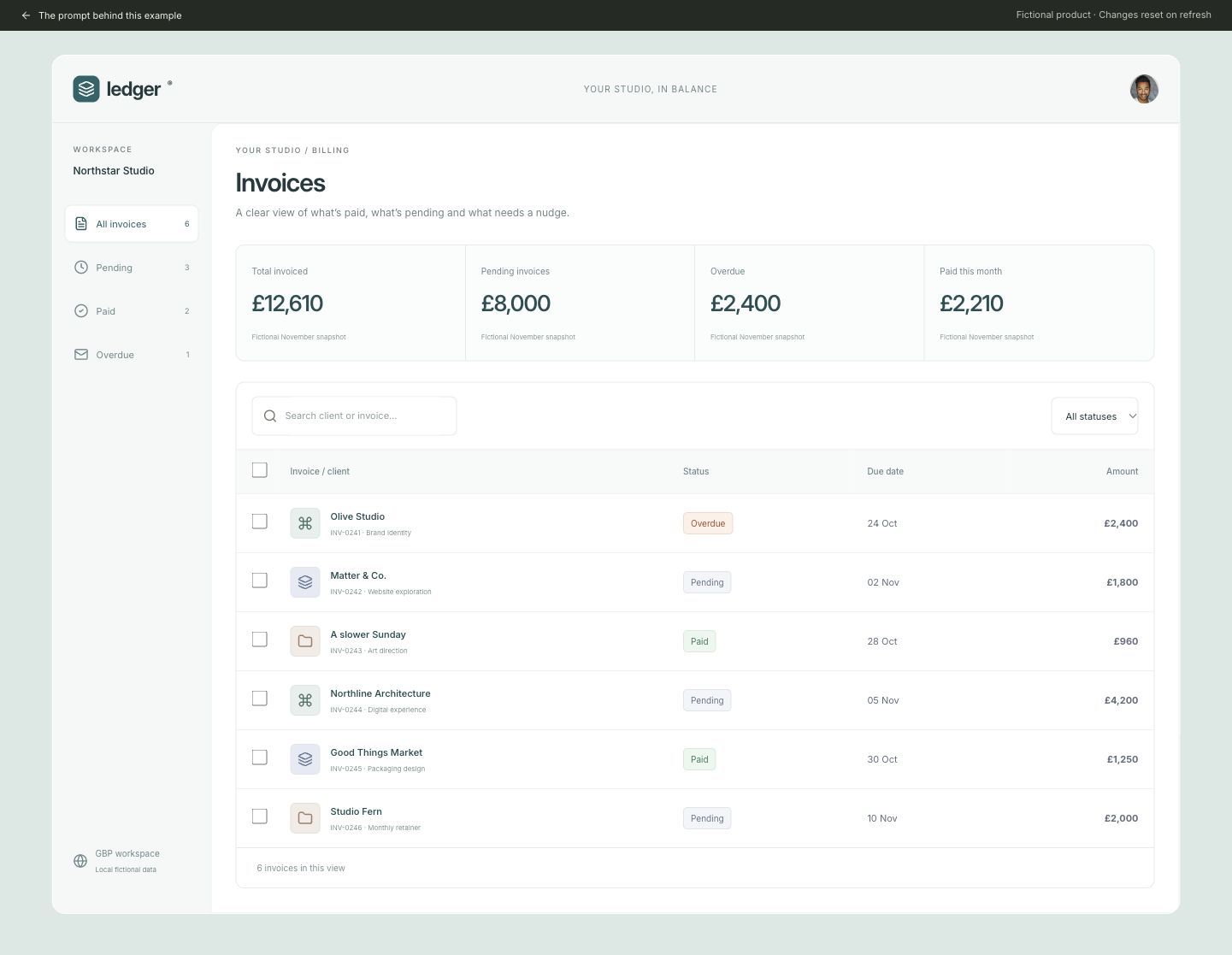
Task: Check the A slower Sunday invoice checkbox
Action: (x=260, y=640)
